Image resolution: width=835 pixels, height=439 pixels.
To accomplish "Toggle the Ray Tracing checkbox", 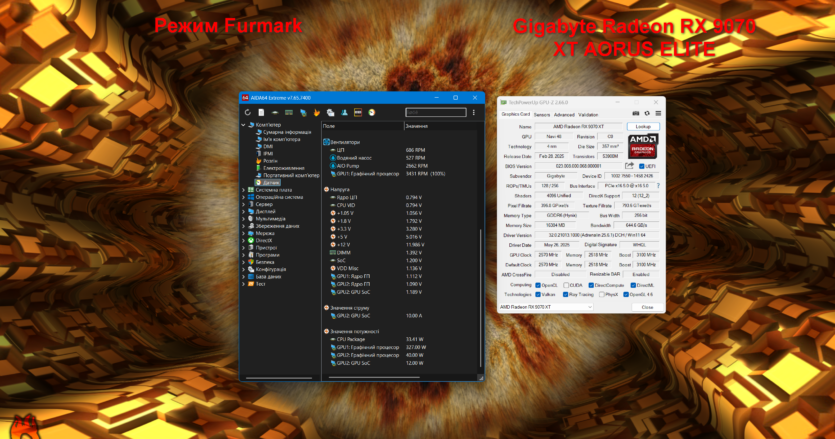I will click(565, 295).
